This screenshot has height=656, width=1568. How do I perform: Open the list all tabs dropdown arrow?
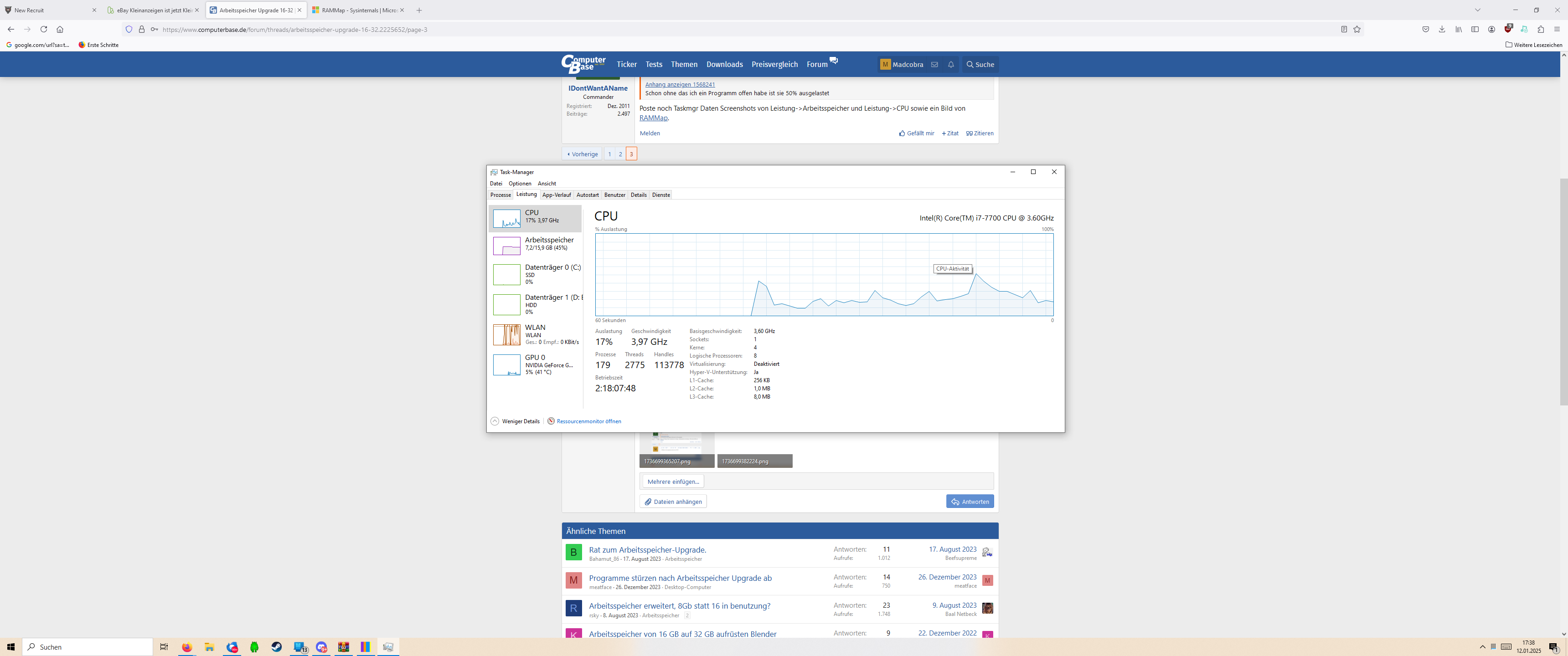click(x=1477, y=10)
